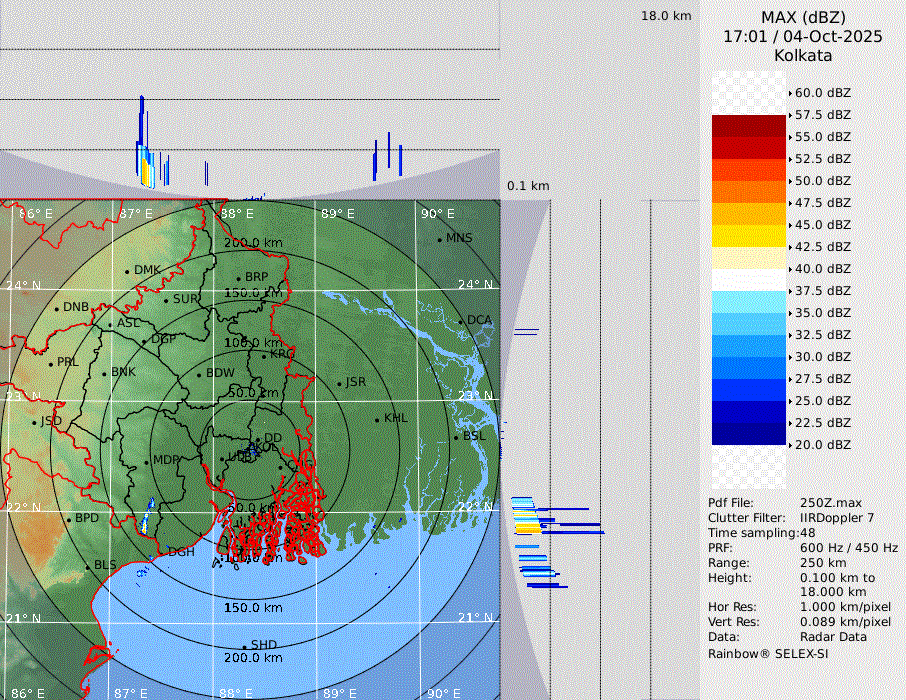The image size is (906, 700).
Task: Click the upper 200.0 km range ring label
Action: [x=252, y=243]
